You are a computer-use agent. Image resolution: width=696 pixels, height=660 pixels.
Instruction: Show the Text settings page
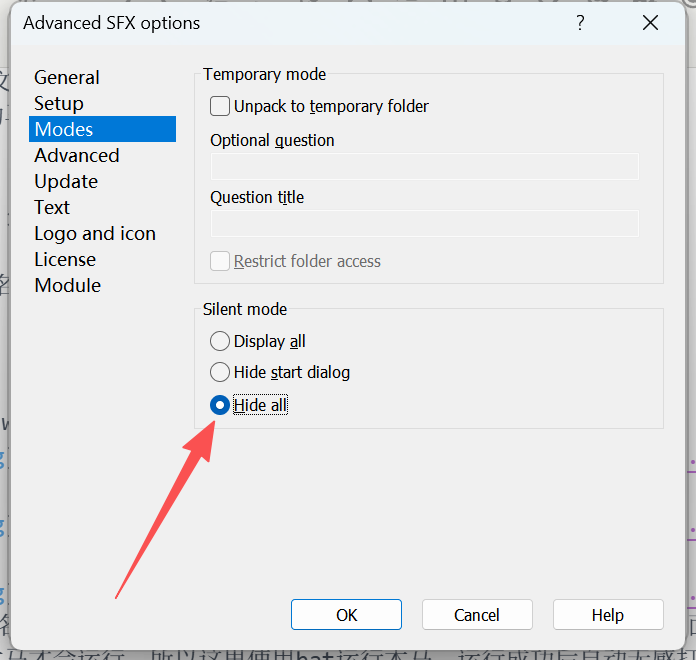click(x=52, y=207)
